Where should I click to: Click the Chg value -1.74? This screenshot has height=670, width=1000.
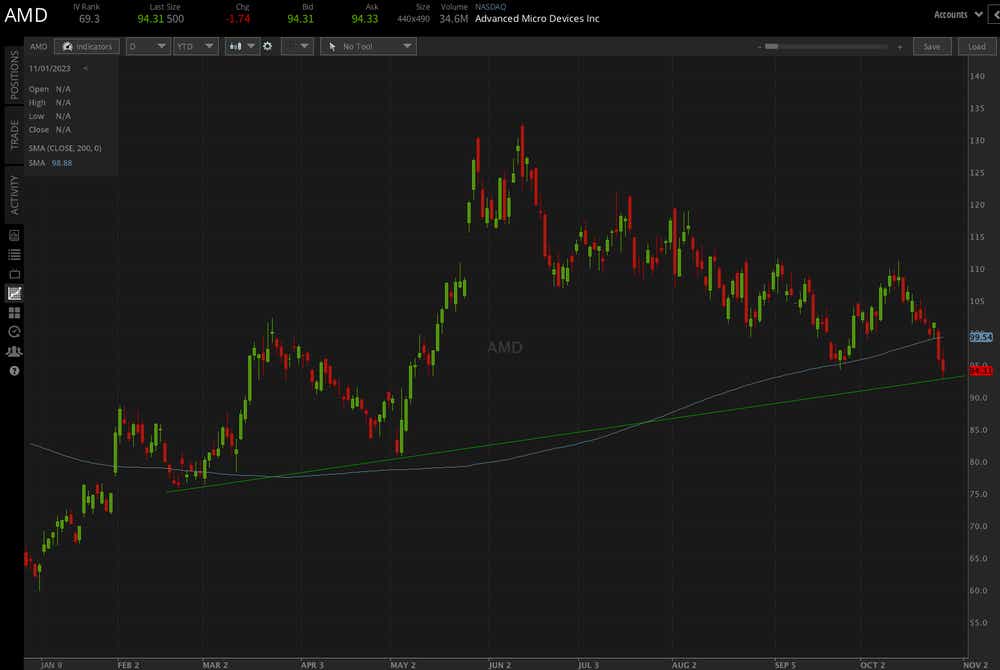238,19
